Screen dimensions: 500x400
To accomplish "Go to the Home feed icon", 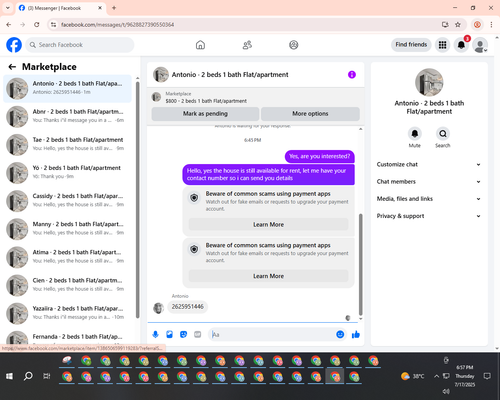I will pyautogui.click(x=200, y=45).
